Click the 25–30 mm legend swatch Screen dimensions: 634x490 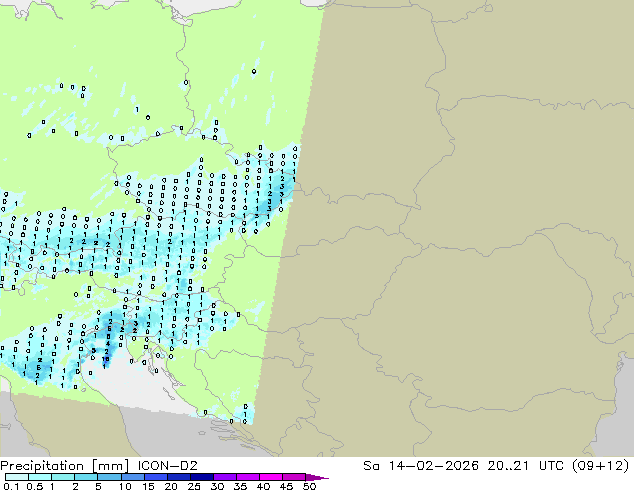tap(202, 477)
